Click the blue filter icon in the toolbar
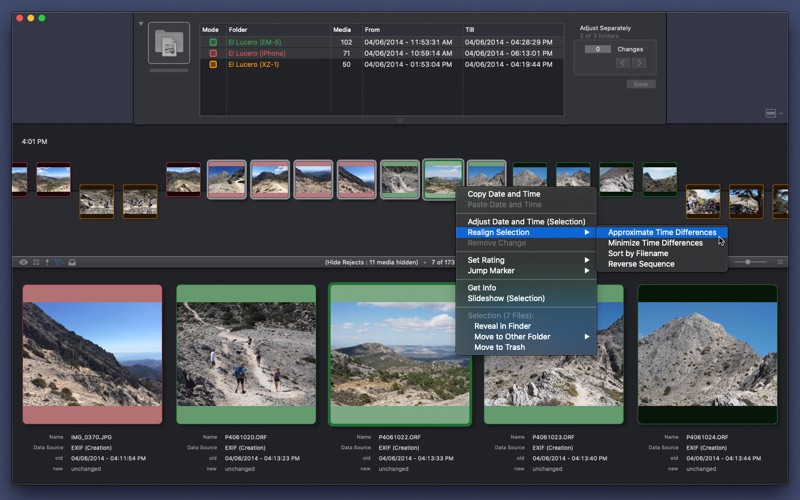The height and width of the screenshot is (500, 800). tap(59, 262)
